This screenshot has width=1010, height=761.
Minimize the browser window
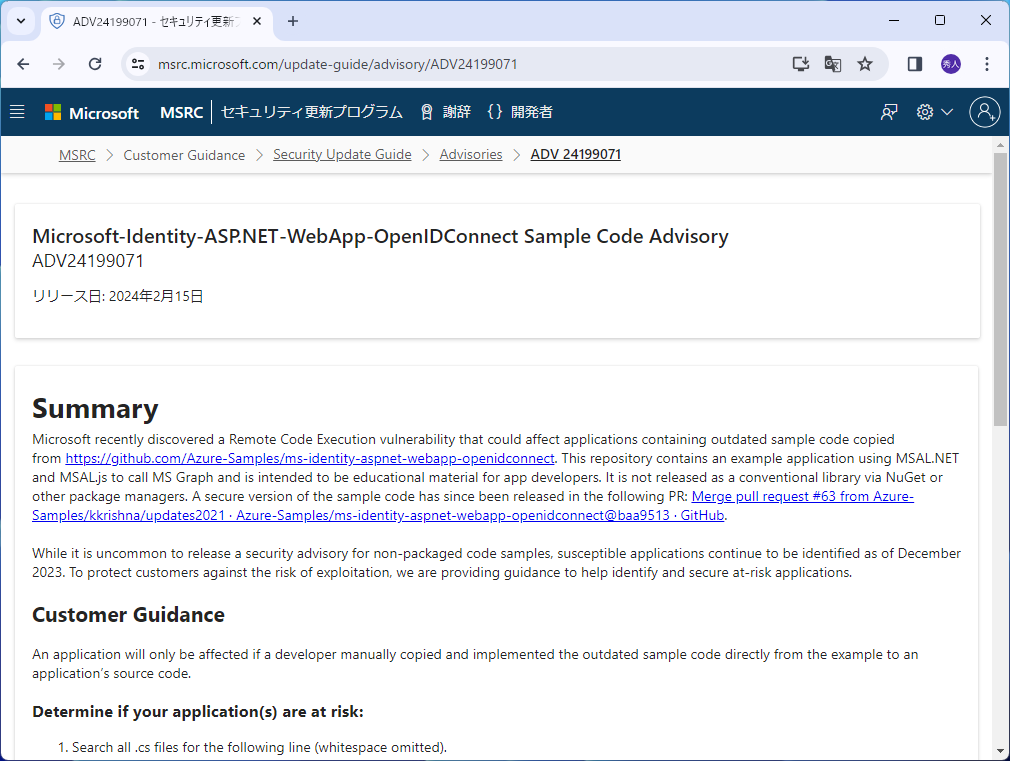[x=894, y=21]
